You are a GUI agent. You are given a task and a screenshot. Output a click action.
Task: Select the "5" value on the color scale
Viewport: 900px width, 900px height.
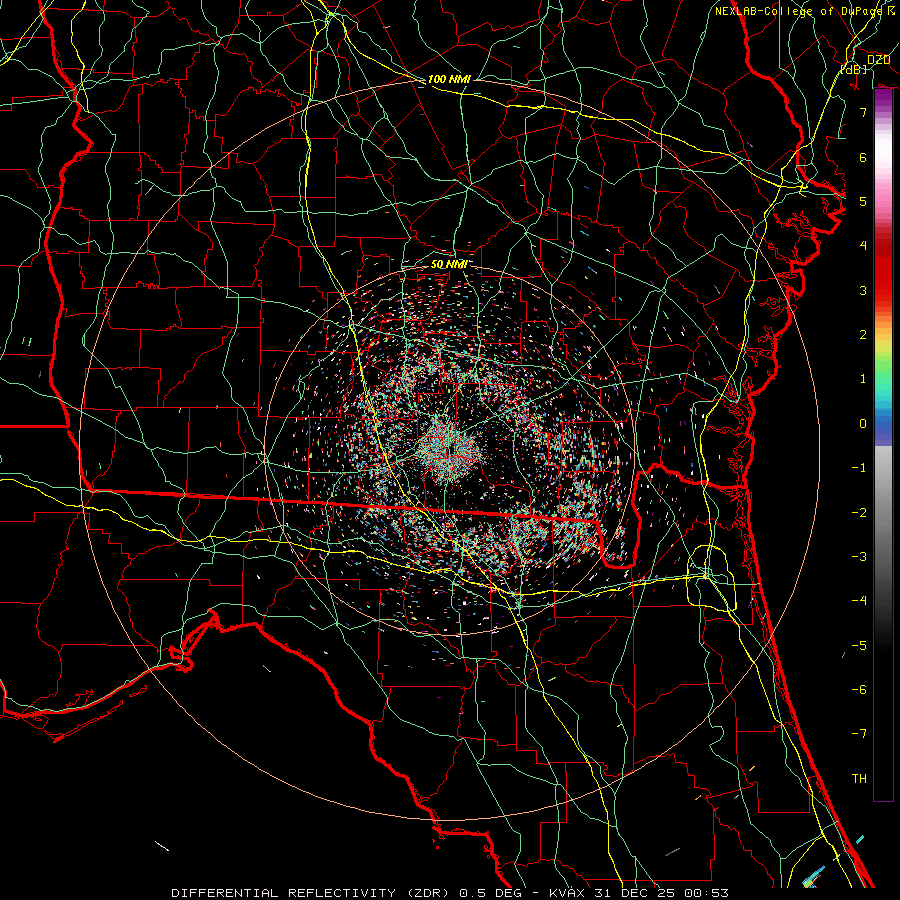[863, 201]
